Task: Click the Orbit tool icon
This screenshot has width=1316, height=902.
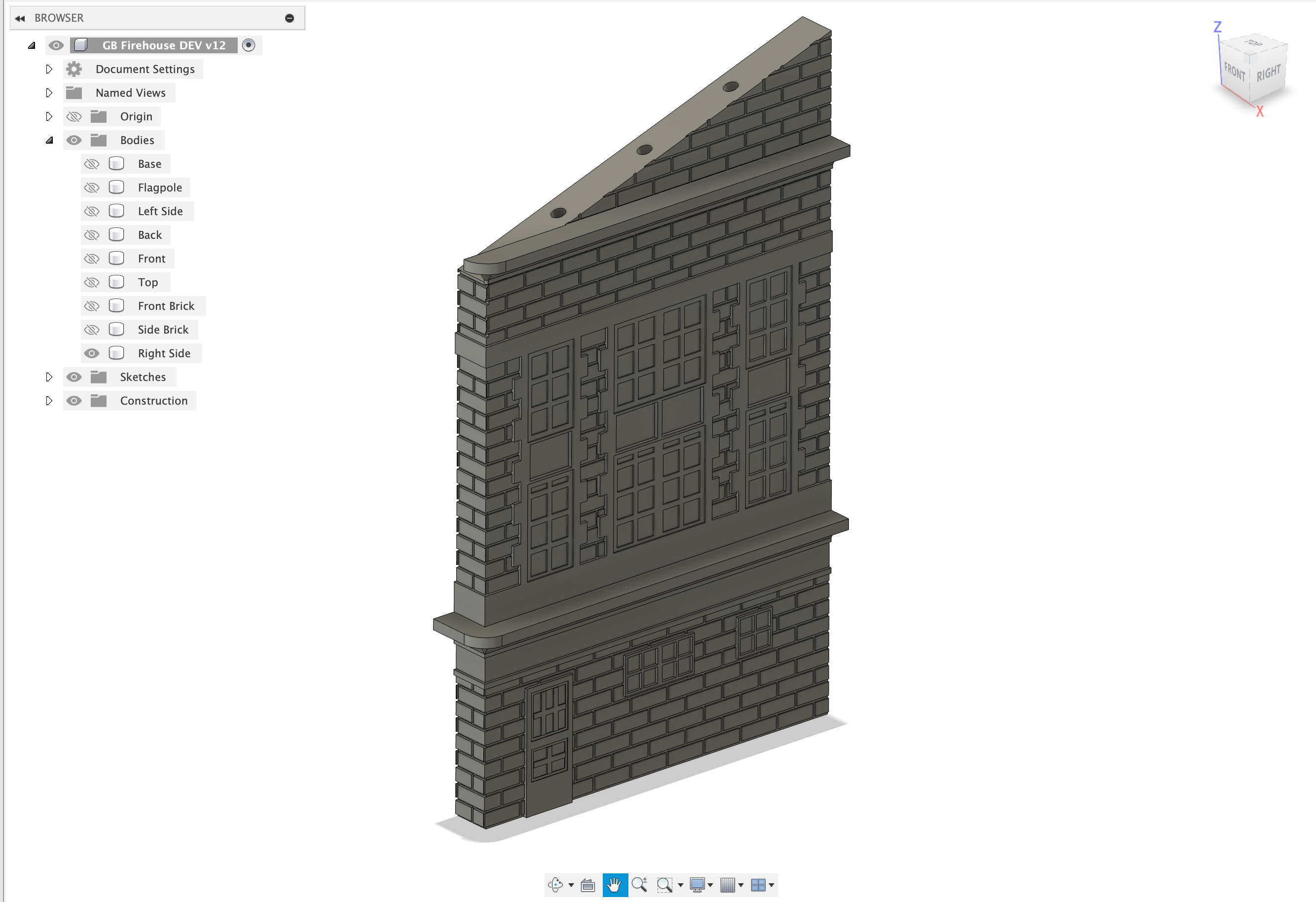Action: point(555,884)
